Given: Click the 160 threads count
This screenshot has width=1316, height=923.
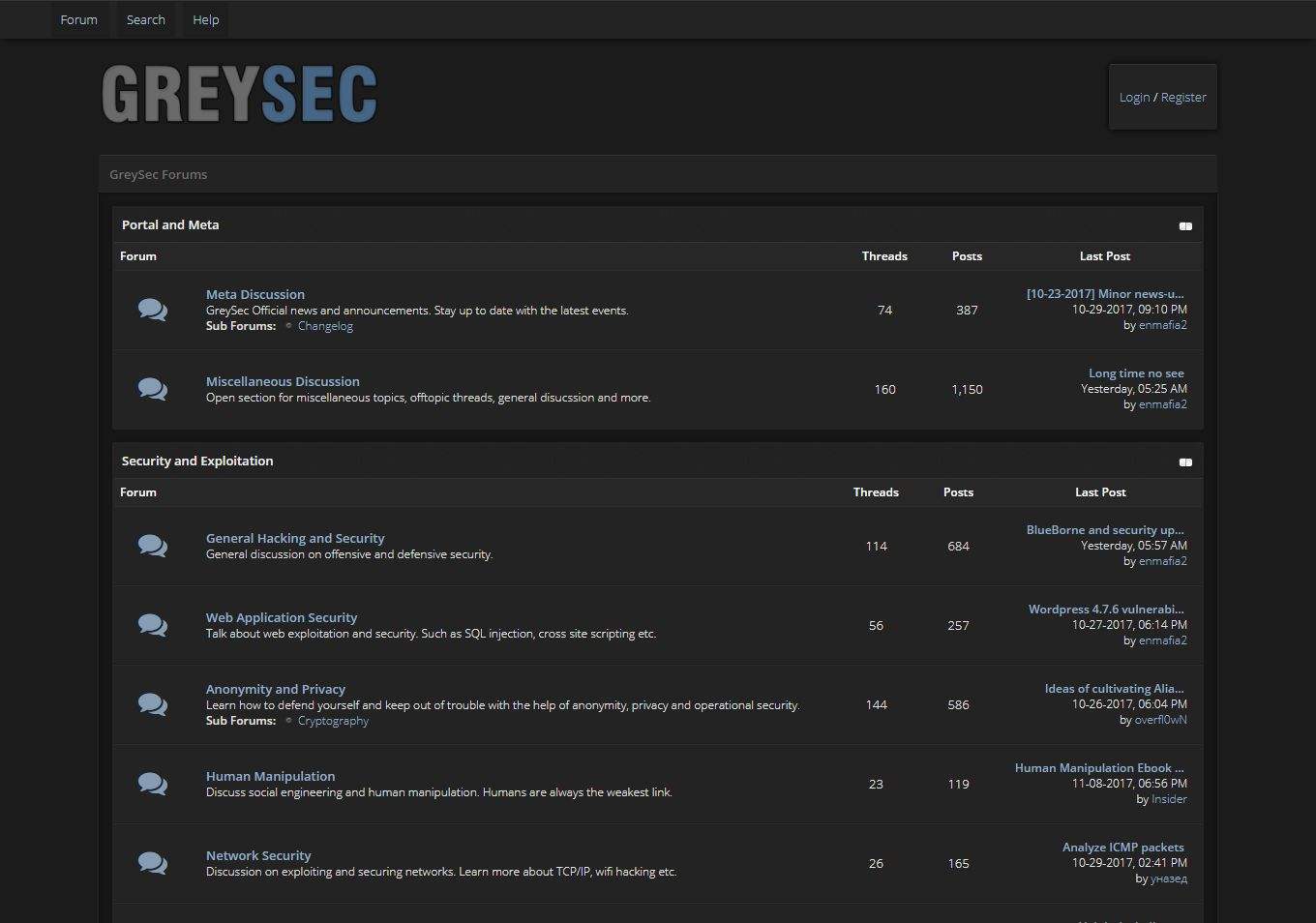Looking at the screenshot, I should click(x=884, y=389).
